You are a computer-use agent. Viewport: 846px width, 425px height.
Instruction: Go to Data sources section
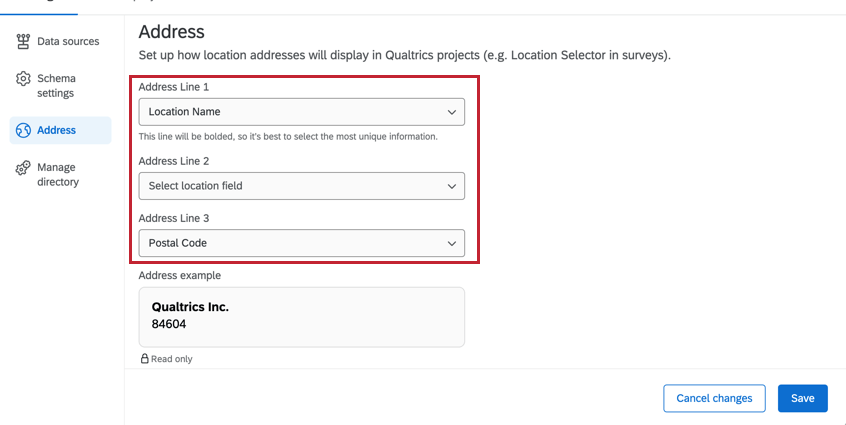[68, 41]
